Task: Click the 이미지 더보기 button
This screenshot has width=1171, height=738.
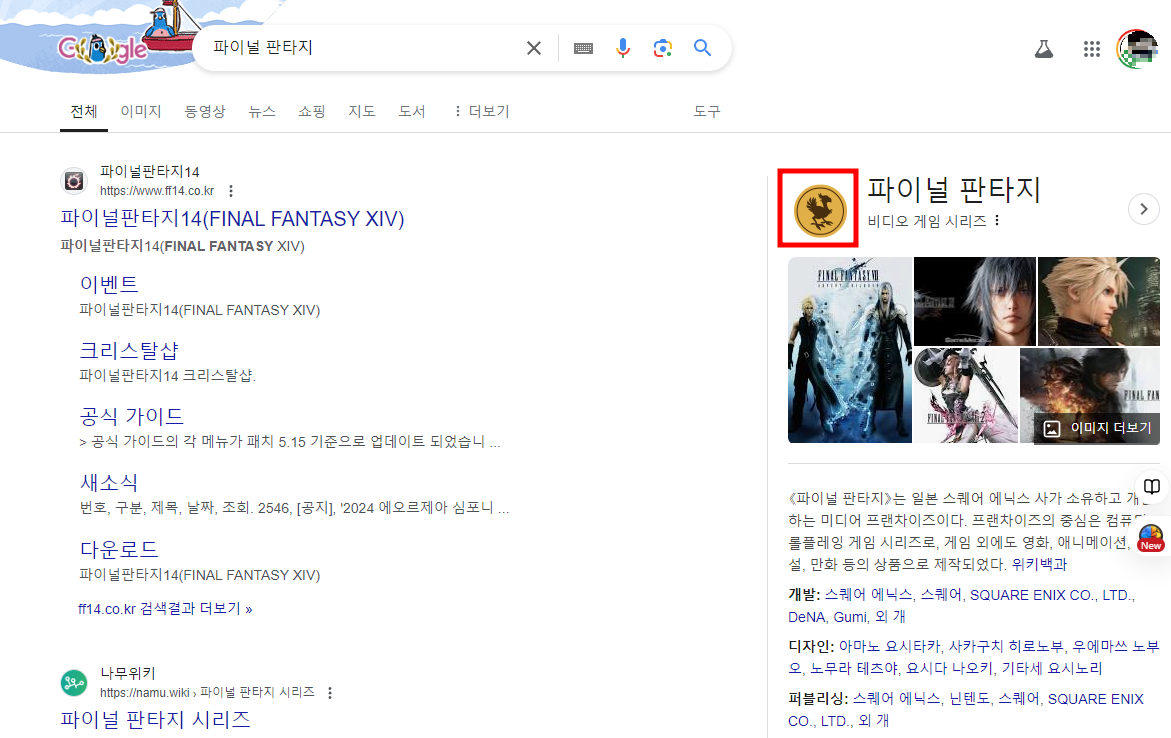Action: [1096, 428]
